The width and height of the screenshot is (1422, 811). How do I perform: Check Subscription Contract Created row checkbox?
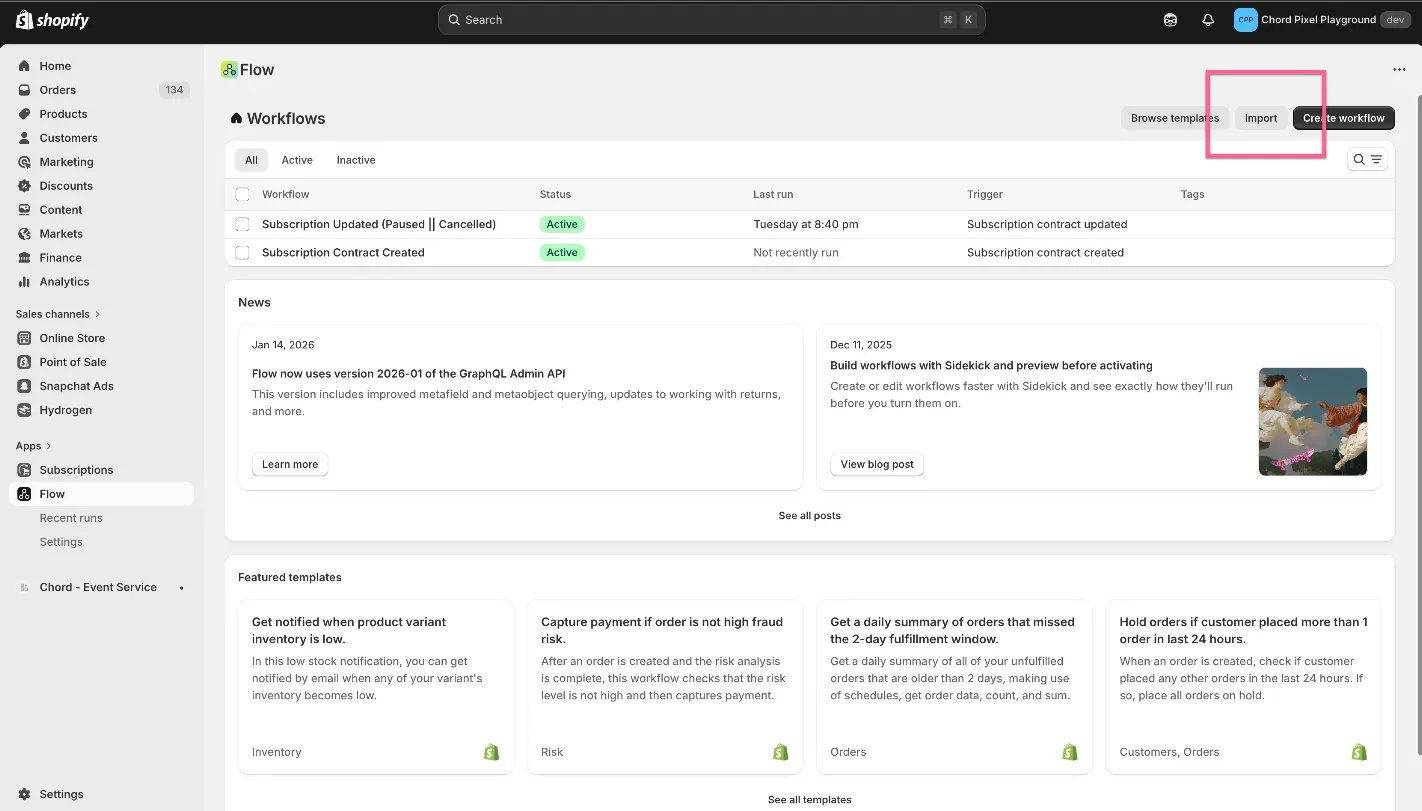242,252
